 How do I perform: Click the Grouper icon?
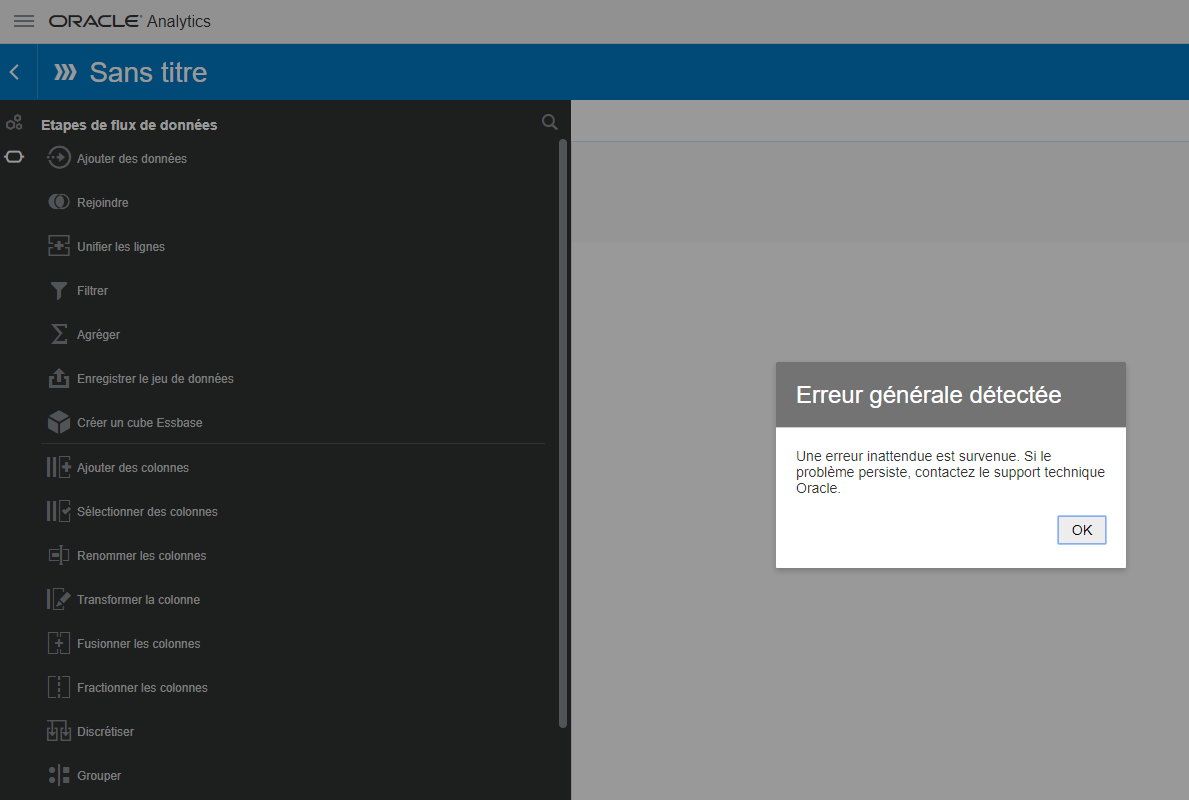click(x=58, y=775)
